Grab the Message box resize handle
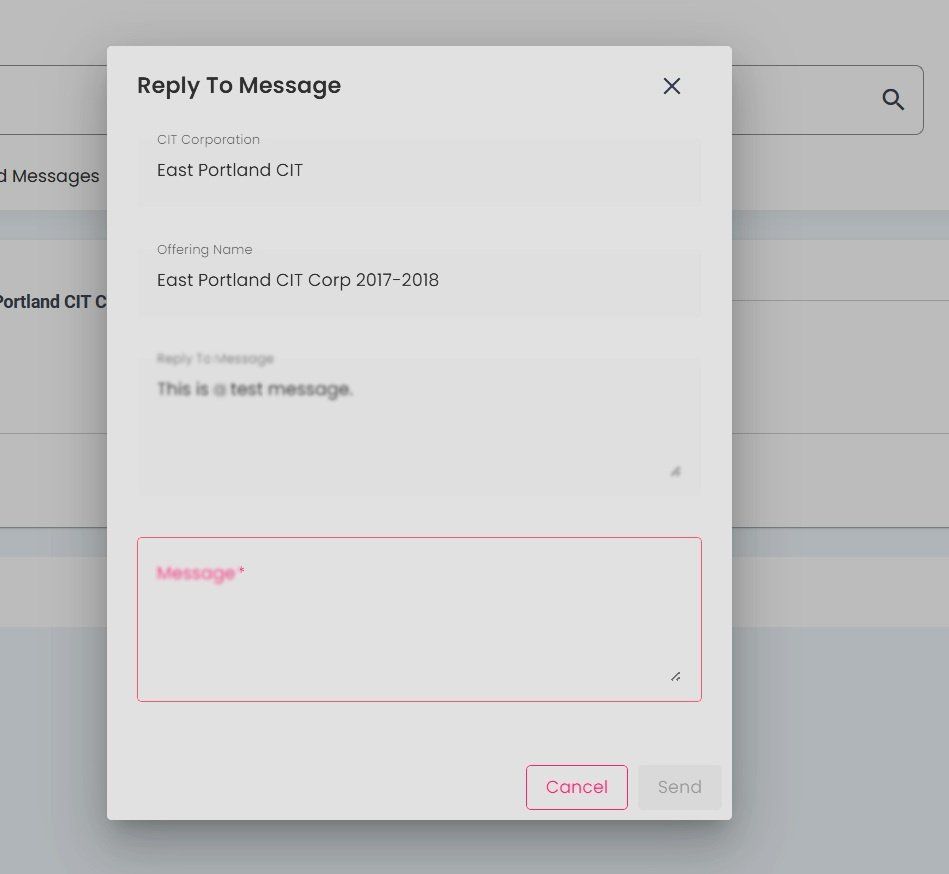949x874 pixels. point(676,677)
